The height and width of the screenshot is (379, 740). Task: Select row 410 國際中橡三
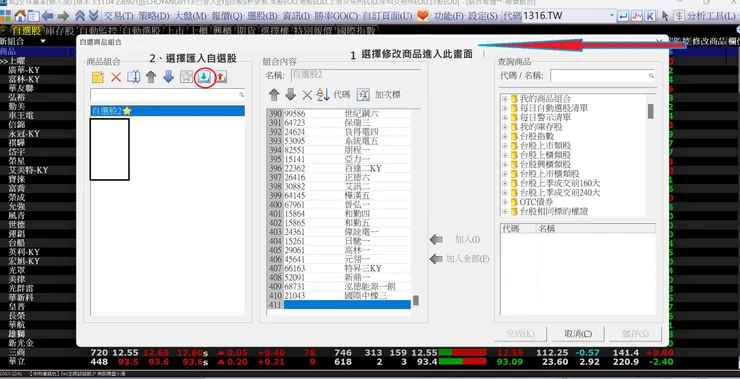[x=339, y=295]
